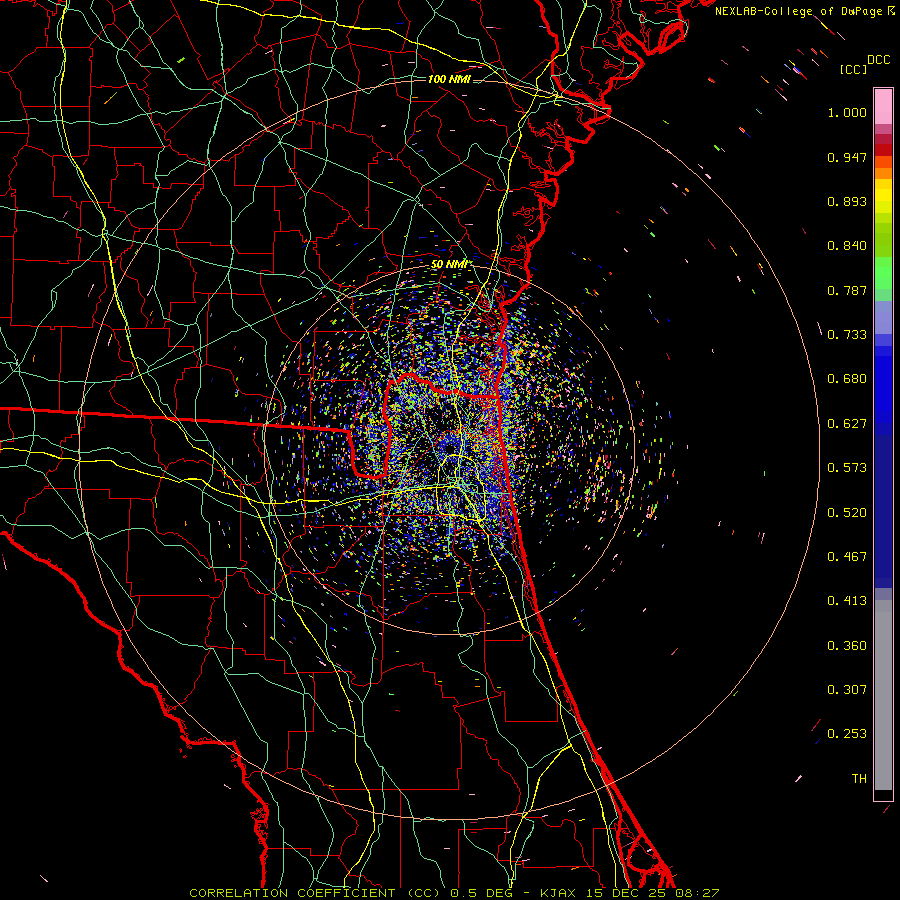The height and width of the screenshot is (900, 900).
Task: Click the 0.840 scale value
Action: click(847, 246)
